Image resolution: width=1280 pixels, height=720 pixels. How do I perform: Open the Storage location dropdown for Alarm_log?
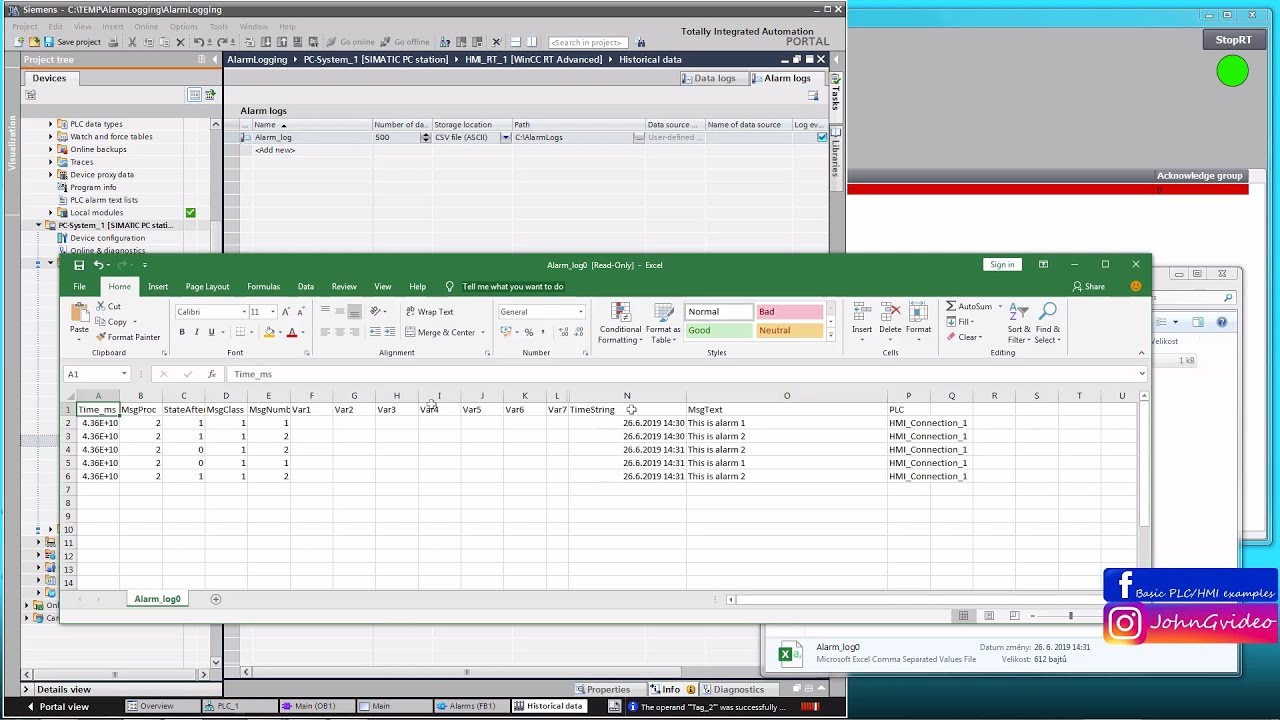tap(505, 137)
